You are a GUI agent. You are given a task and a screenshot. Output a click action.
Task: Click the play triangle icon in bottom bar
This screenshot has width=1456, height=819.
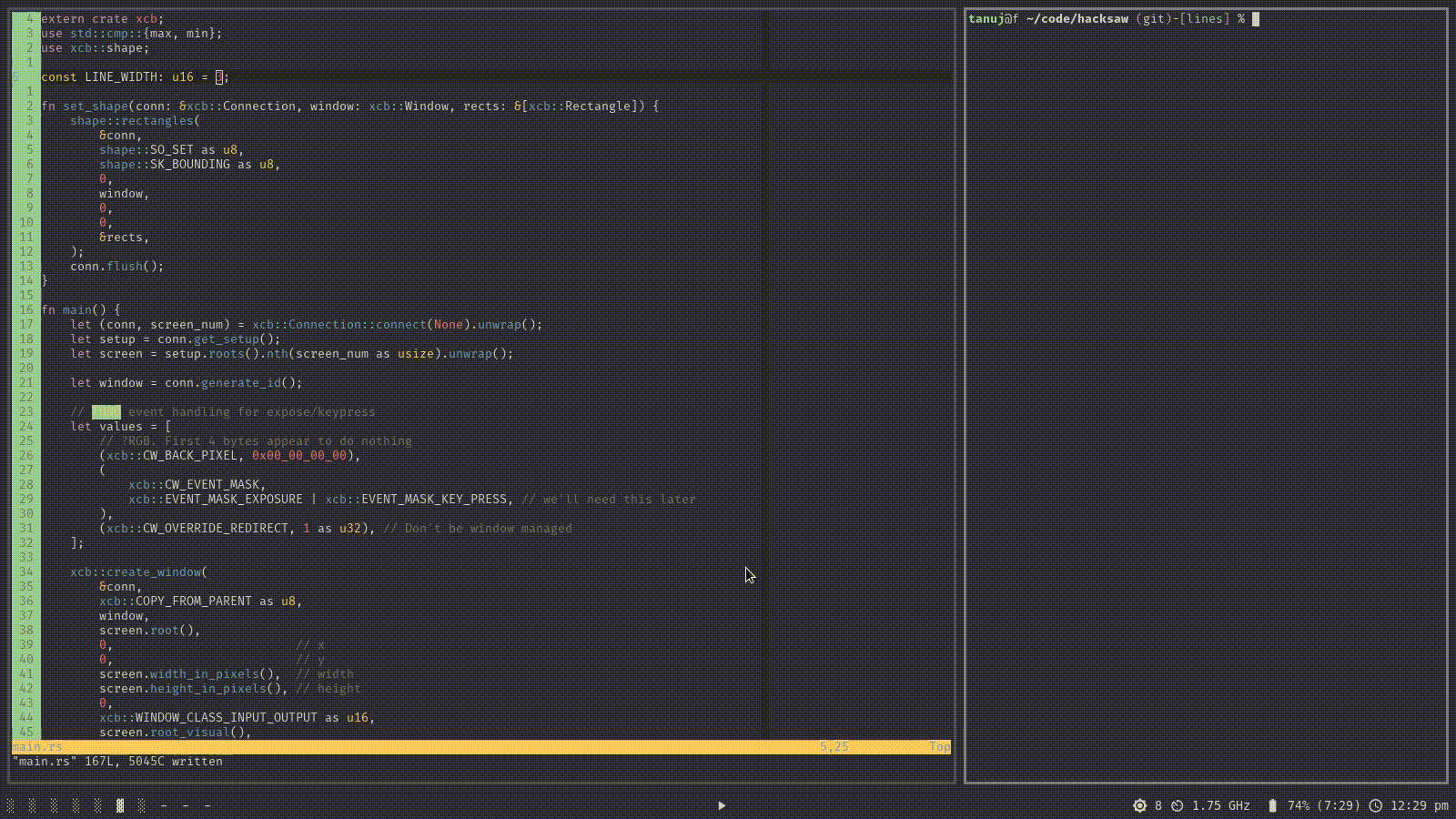(x=722, y=805)
